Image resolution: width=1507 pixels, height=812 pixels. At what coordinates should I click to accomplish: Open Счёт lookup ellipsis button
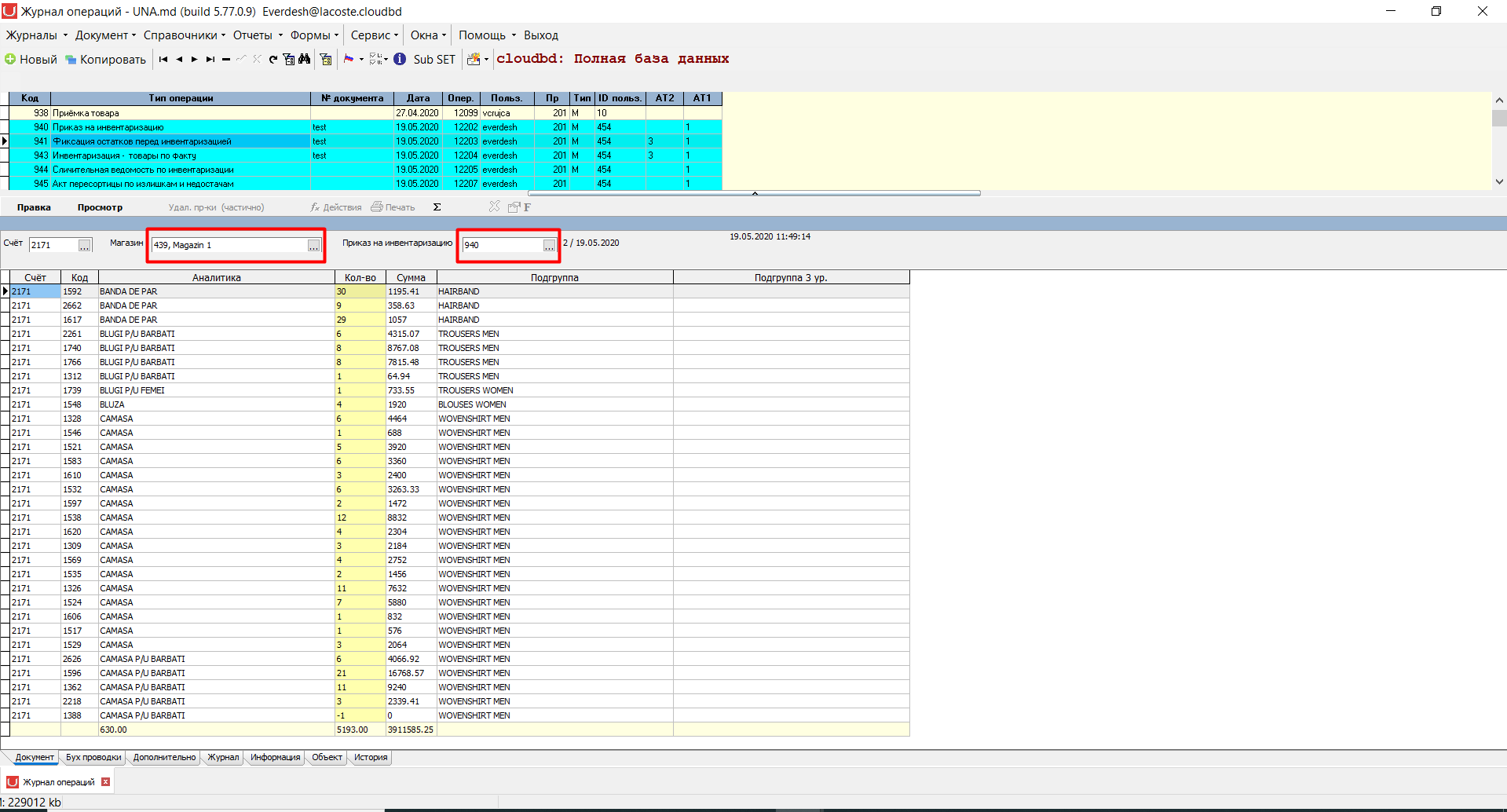[x=84, y=245]
